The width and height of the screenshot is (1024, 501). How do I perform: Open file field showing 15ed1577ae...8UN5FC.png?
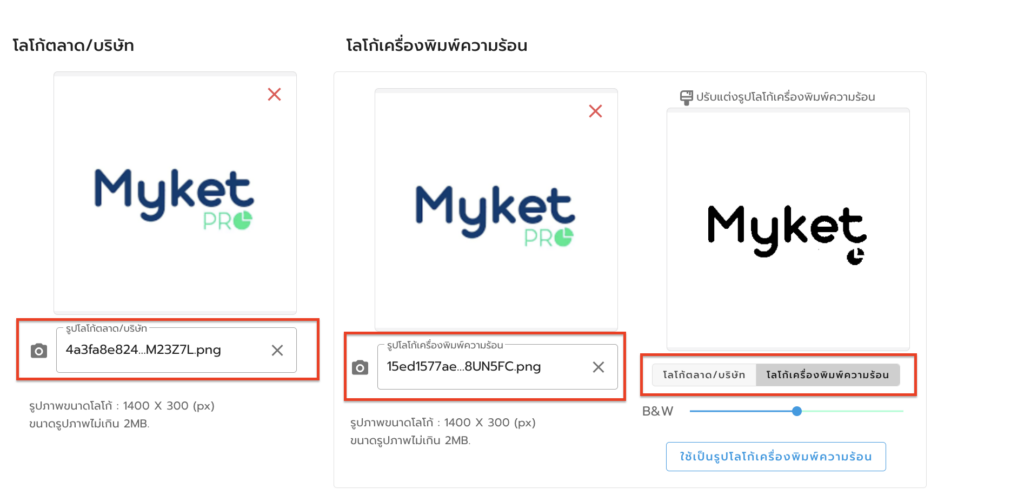click(x=497, y=367)
